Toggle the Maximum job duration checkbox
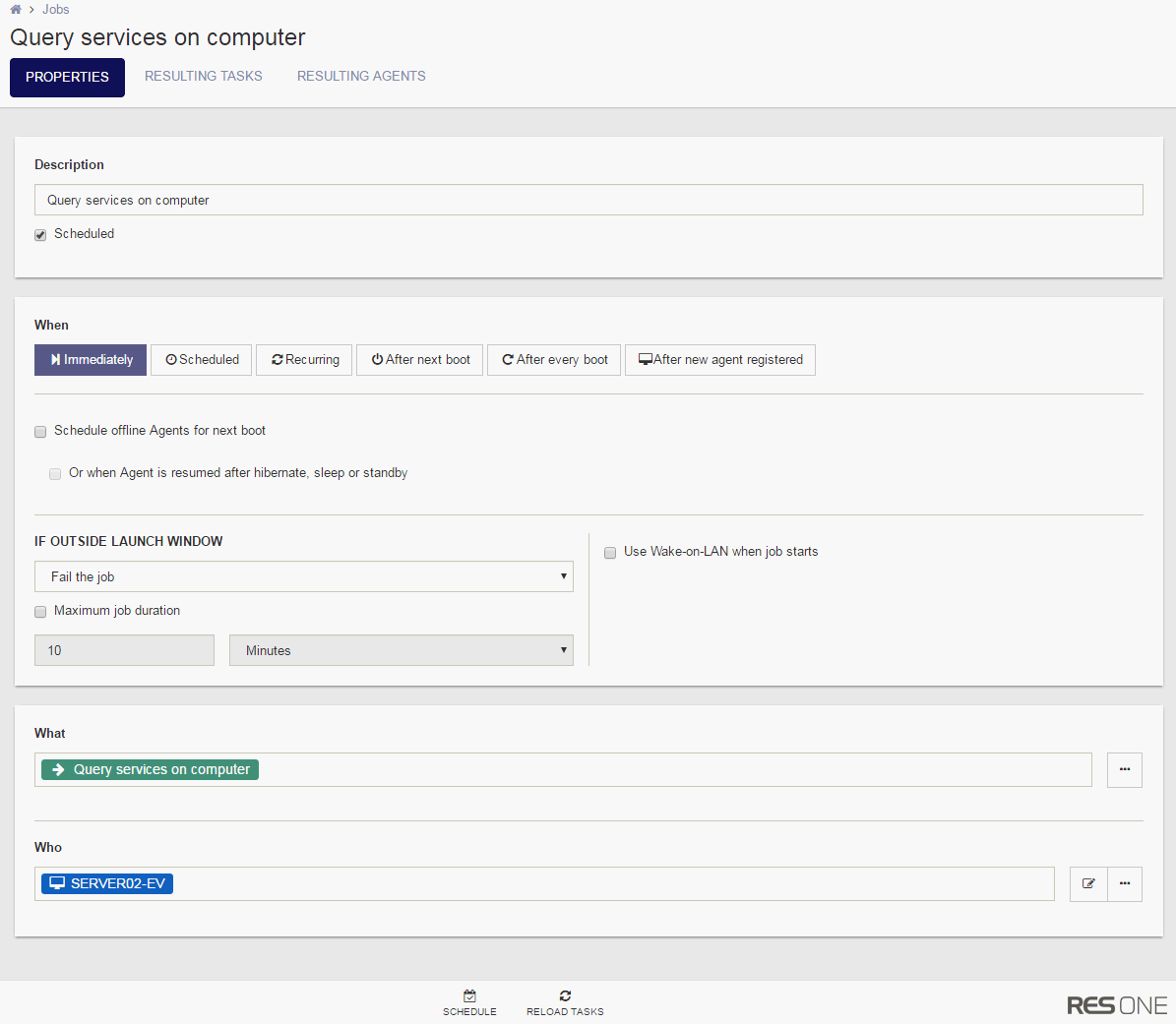The image size is (1176, 1024). coord(40,612)
